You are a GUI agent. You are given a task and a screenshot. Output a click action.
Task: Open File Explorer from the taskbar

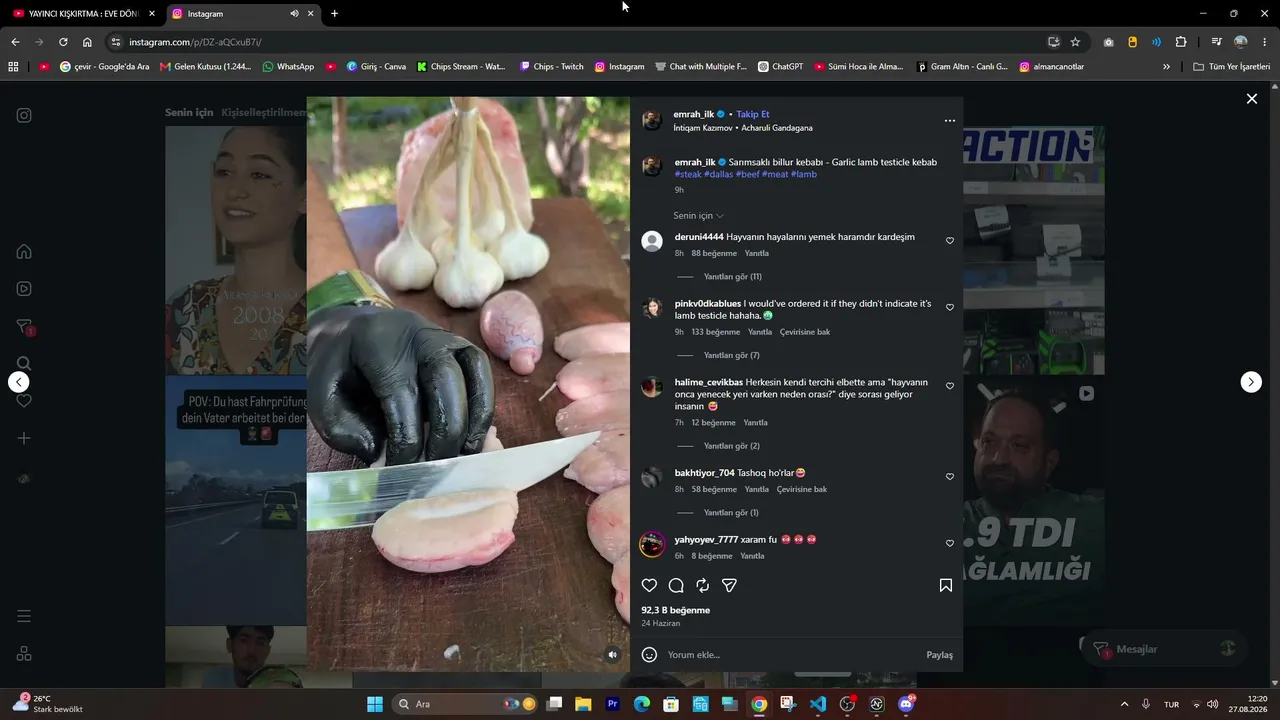(x=583, y=704)
